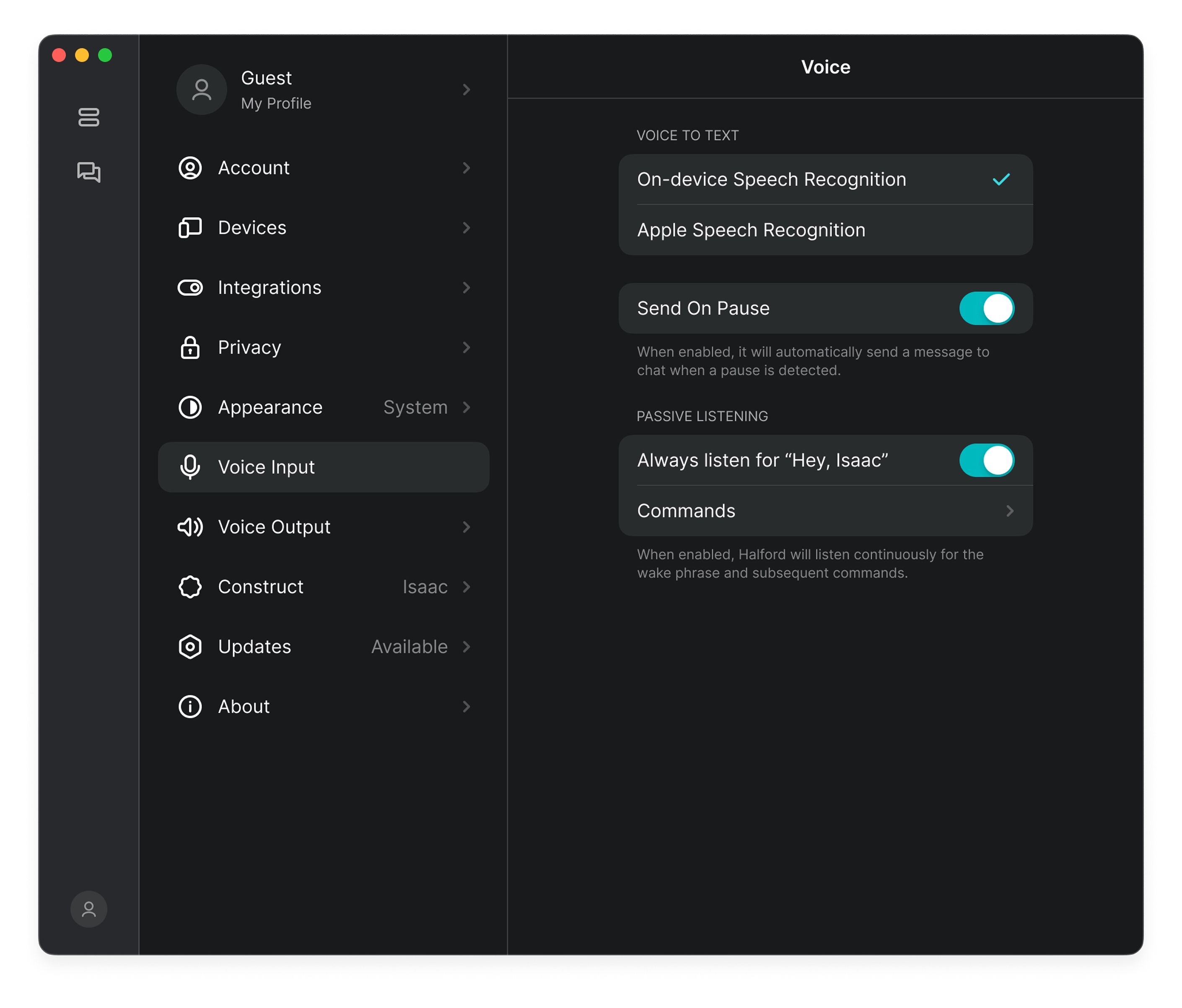Expand the Commands row chevron
The height and width of the screenshot is (1008, 1182).
(x=1010, y=511)
